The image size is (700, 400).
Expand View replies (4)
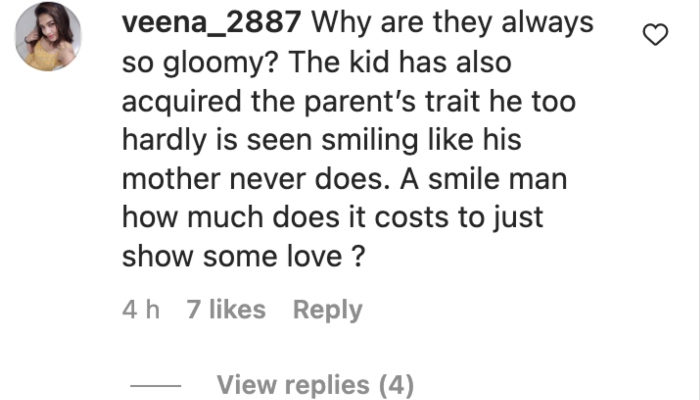pyautogui.click(x=315, y=384)
